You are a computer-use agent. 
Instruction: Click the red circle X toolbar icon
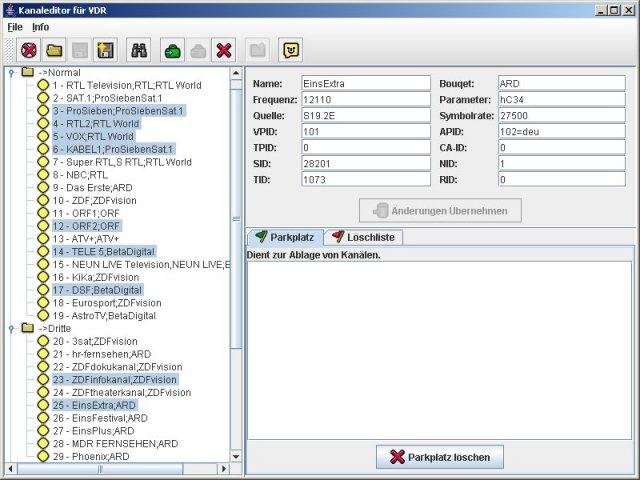(x=29, y=51)
